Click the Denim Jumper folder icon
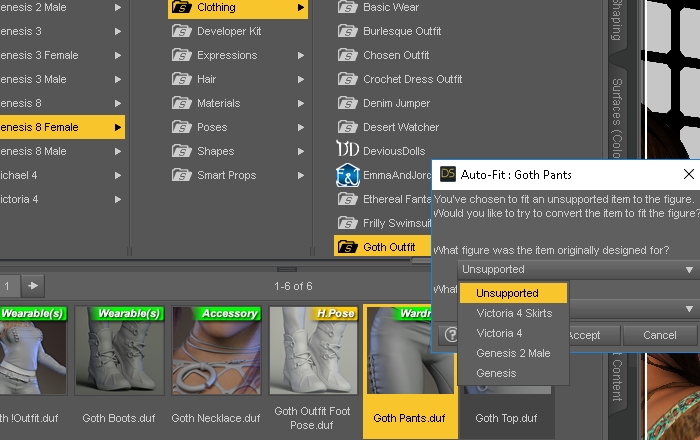Screen dimensions: 700x440 (x=347, y=103)
